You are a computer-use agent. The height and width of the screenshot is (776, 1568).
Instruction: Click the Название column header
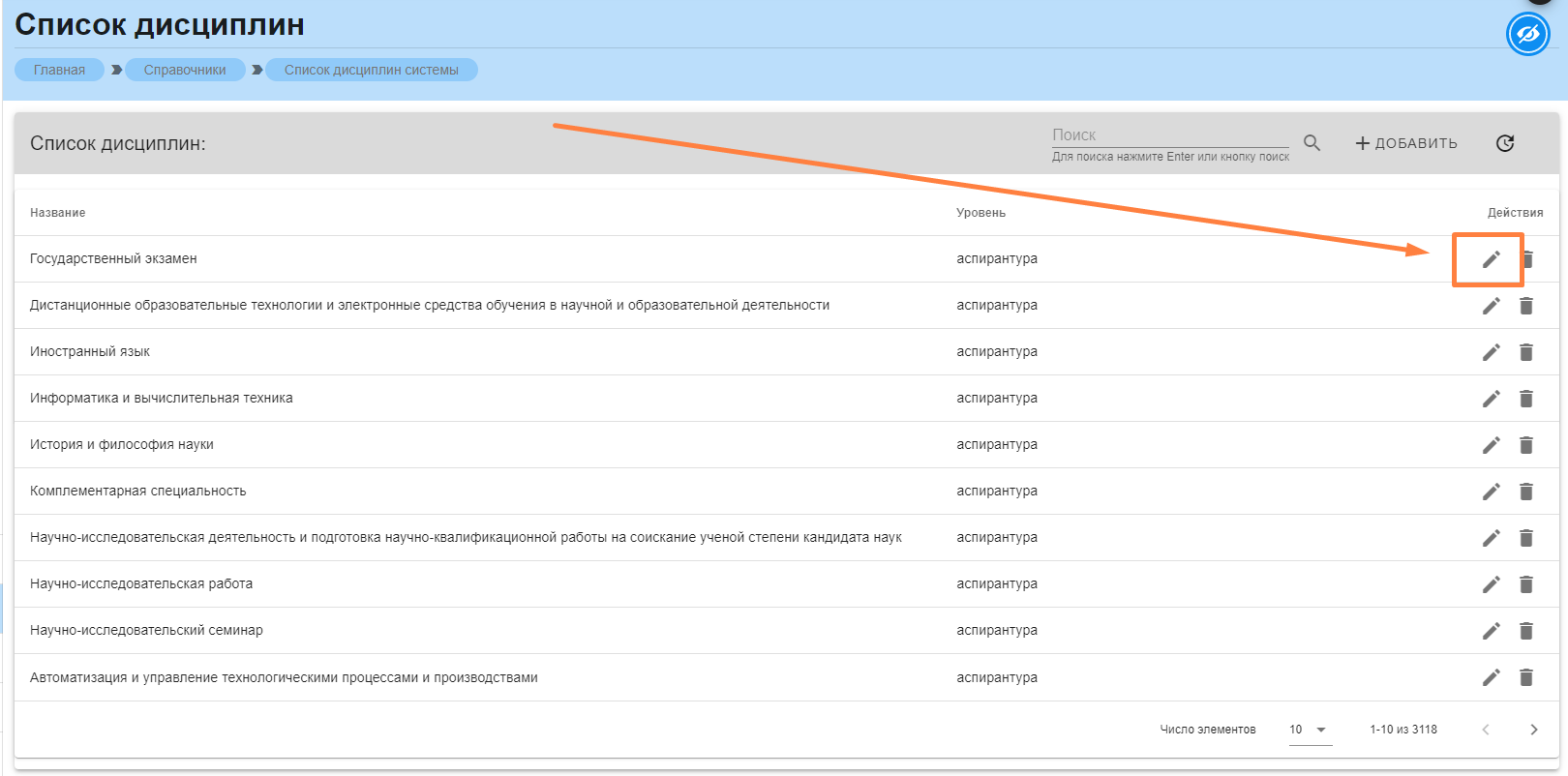[58, 213]
